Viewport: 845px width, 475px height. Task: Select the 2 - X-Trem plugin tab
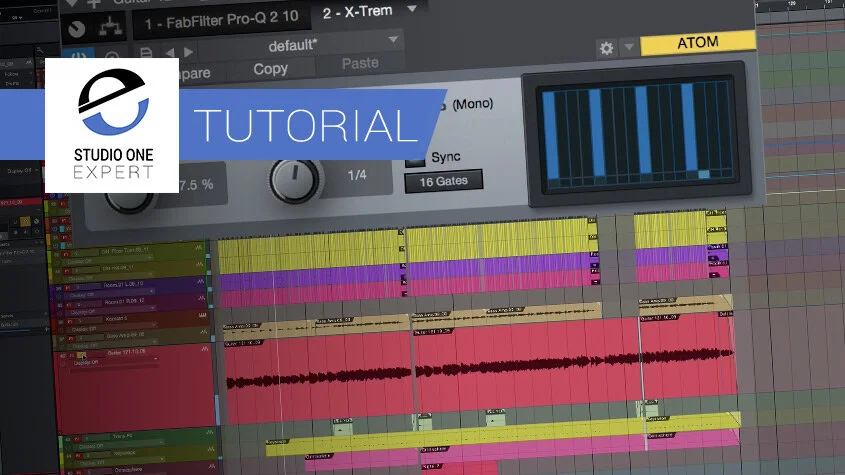point(357,11)
